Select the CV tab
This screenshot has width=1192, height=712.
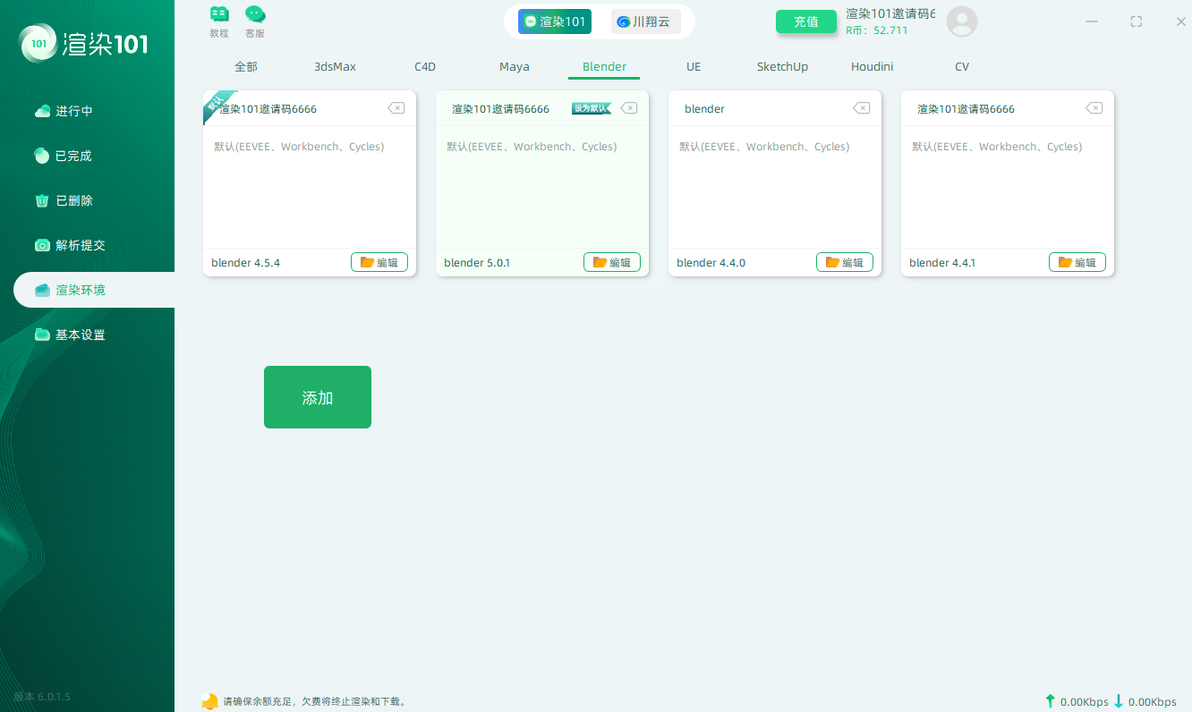(x=962, y=67)
